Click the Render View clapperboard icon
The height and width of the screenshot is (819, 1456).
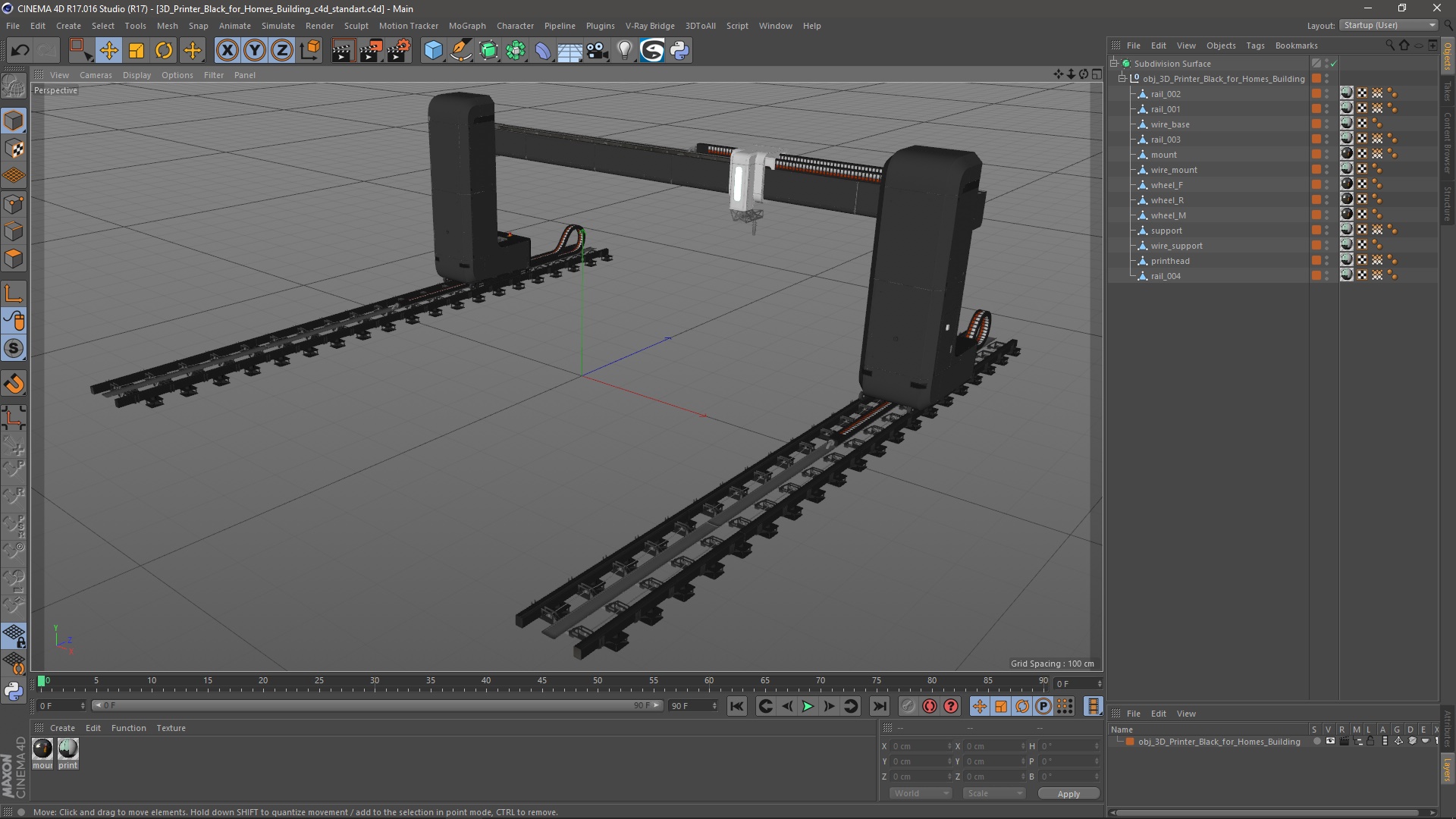pos(342,51)
